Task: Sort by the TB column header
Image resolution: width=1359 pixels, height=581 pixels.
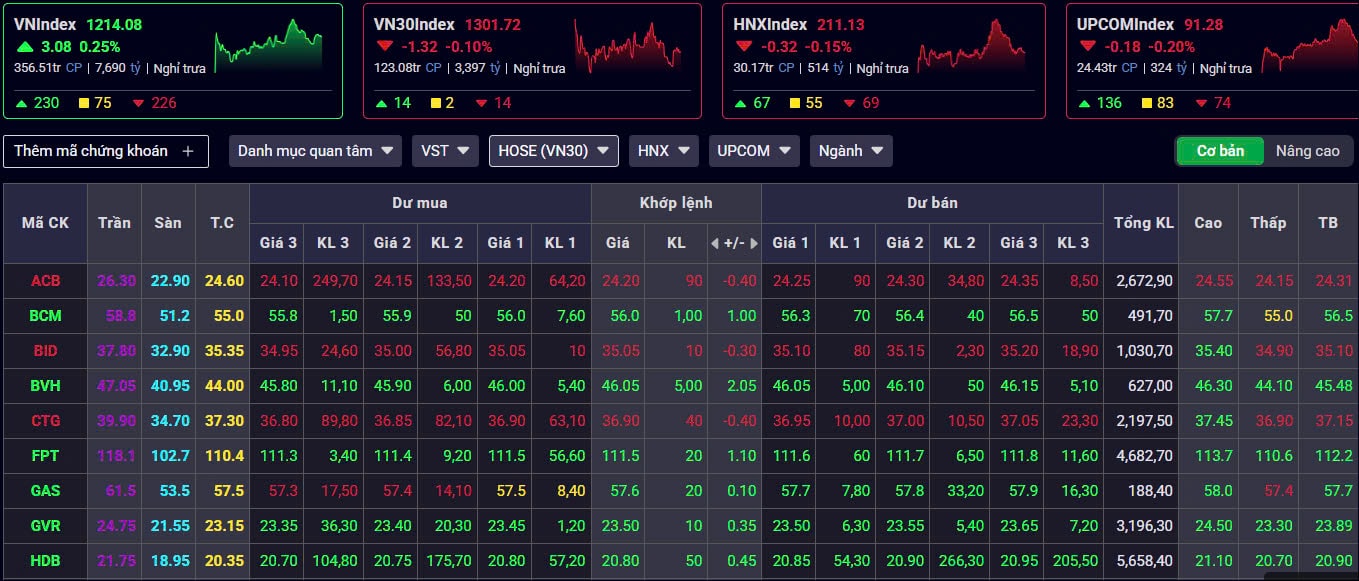Action: click(1328, 223)
